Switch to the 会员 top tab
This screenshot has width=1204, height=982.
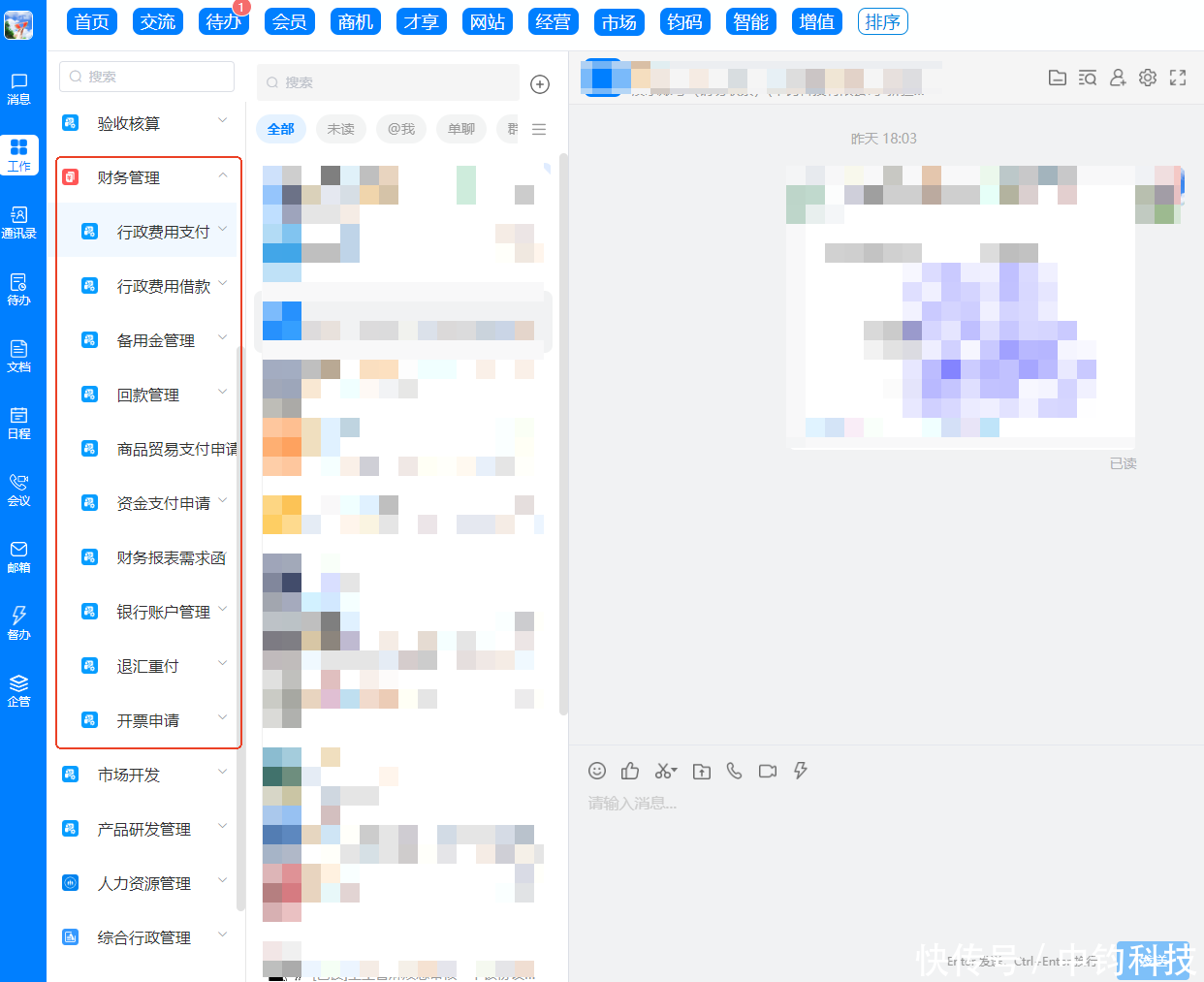click(x=290, y=21)
